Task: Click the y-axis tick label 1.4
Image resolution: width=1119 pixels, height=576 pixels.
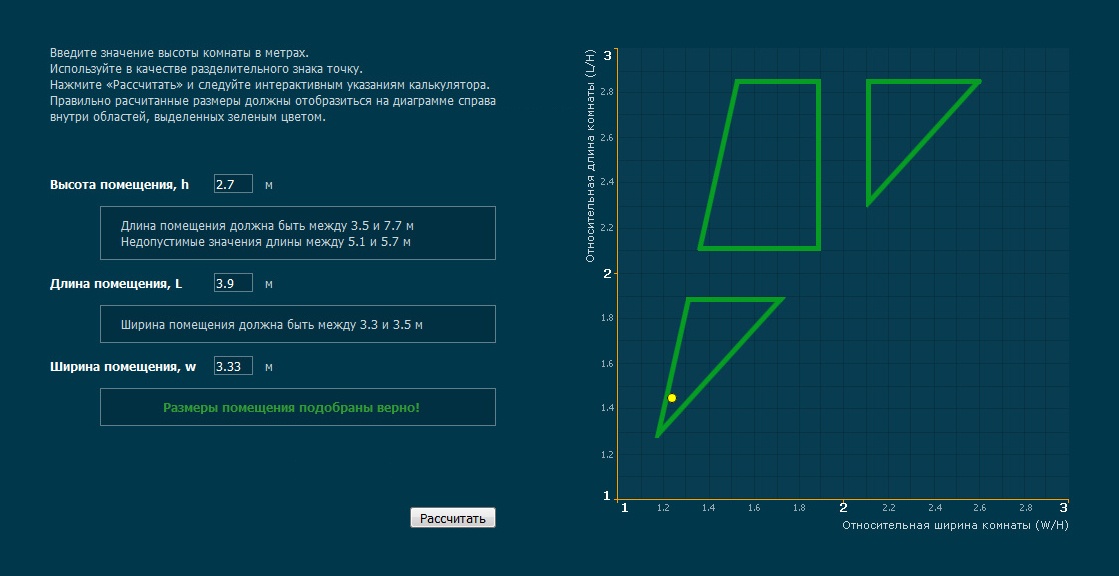Action: (607, 408)
